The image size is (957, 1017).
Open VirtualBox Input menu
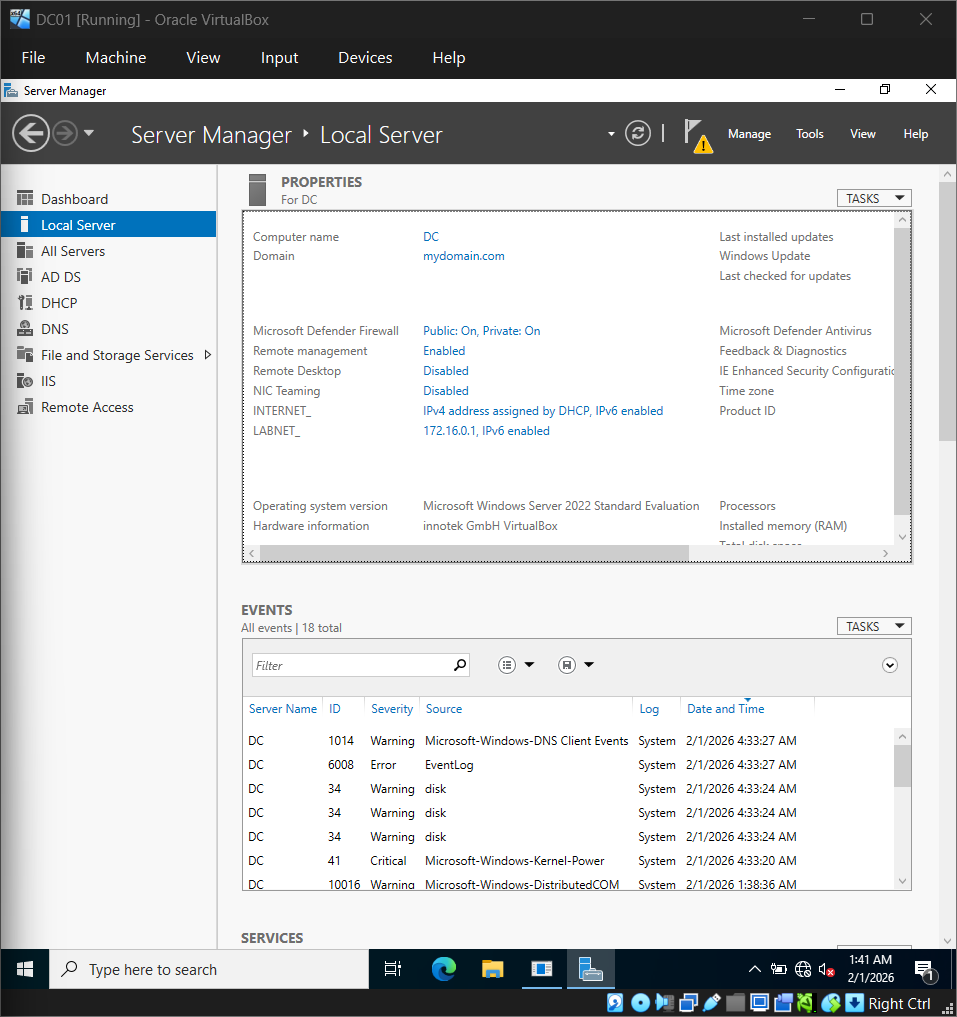point(279,58)
